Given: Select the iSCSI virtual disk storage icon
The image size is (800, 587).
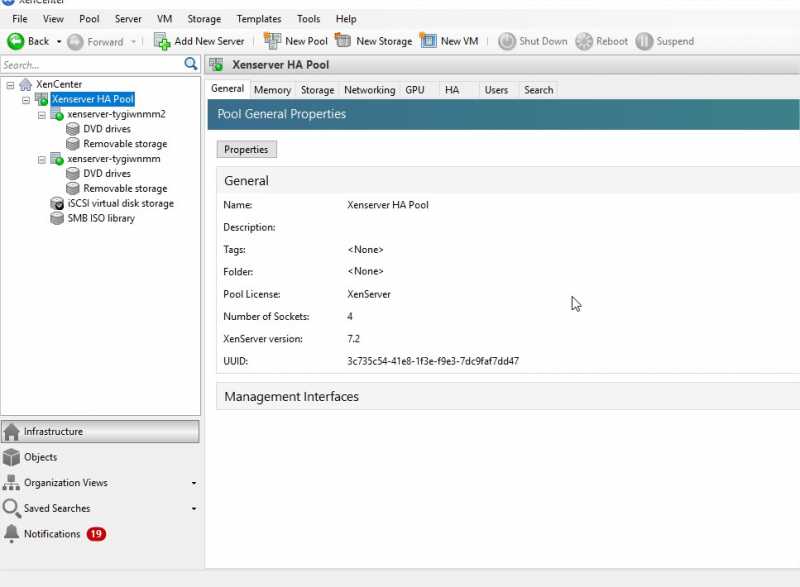Looking at the screenshot, I should pos(58,203).
